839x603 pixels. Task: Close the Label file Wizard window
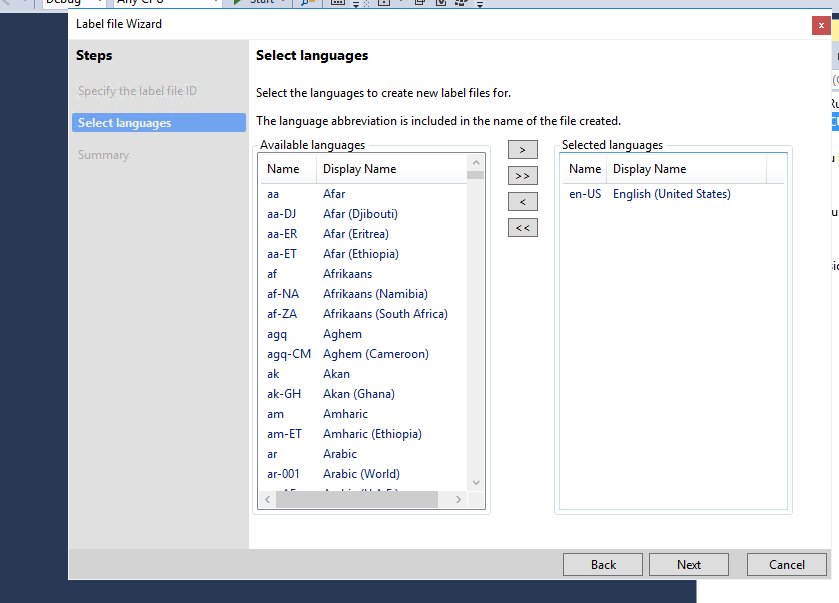click(821, 25)
